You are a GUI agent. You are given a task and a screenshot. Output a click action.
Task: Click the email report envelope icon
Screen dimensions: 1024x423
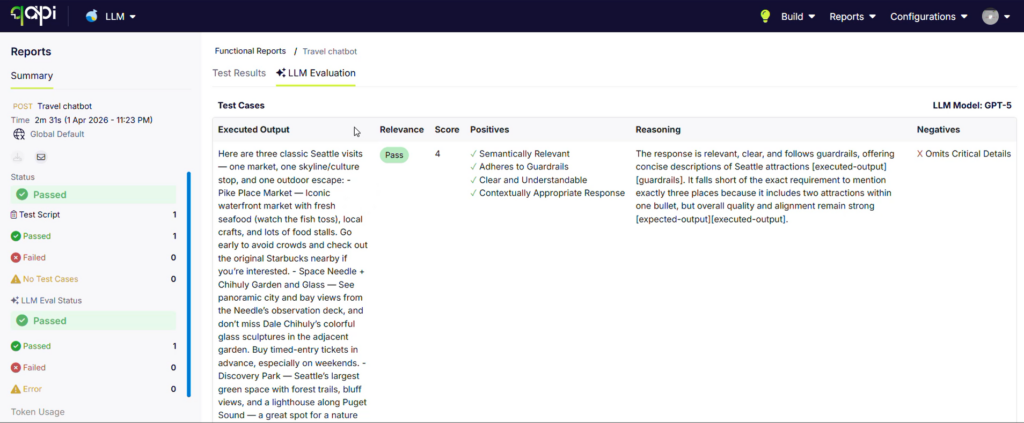tap(41, 157)
